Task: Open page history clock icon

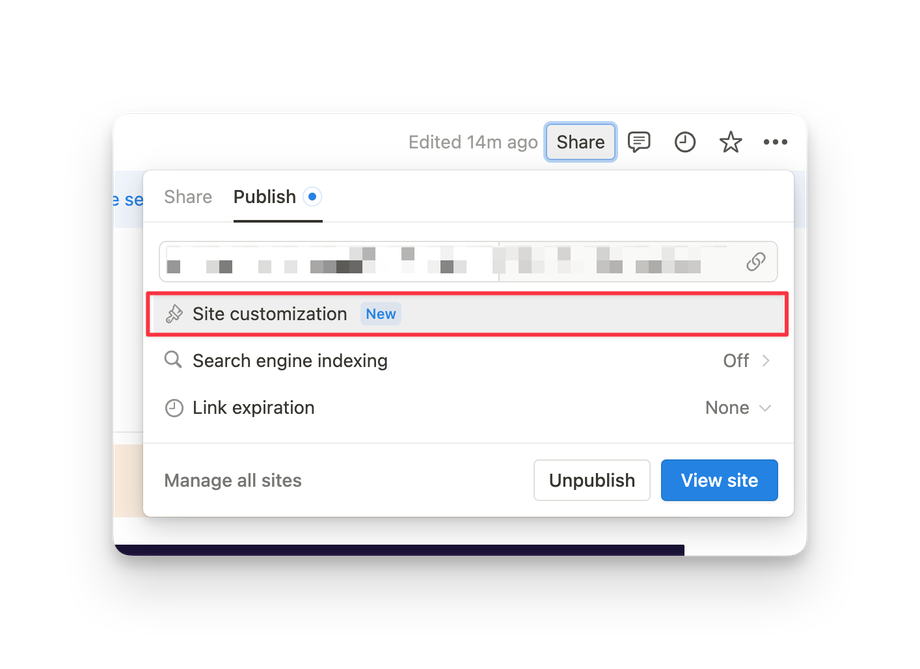Action: pos(685,142)
